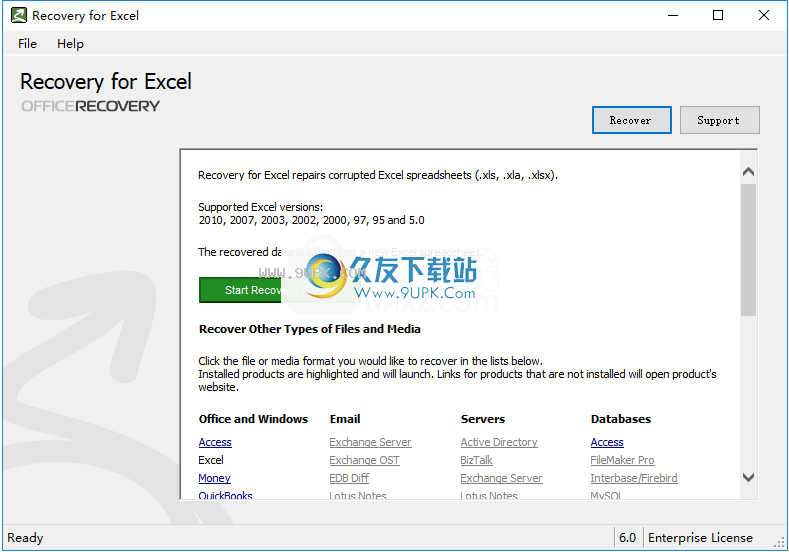The image size is (789, 552).
Task: Click the Recovery for Excel title bar icon
Action: tap(19, 15)
